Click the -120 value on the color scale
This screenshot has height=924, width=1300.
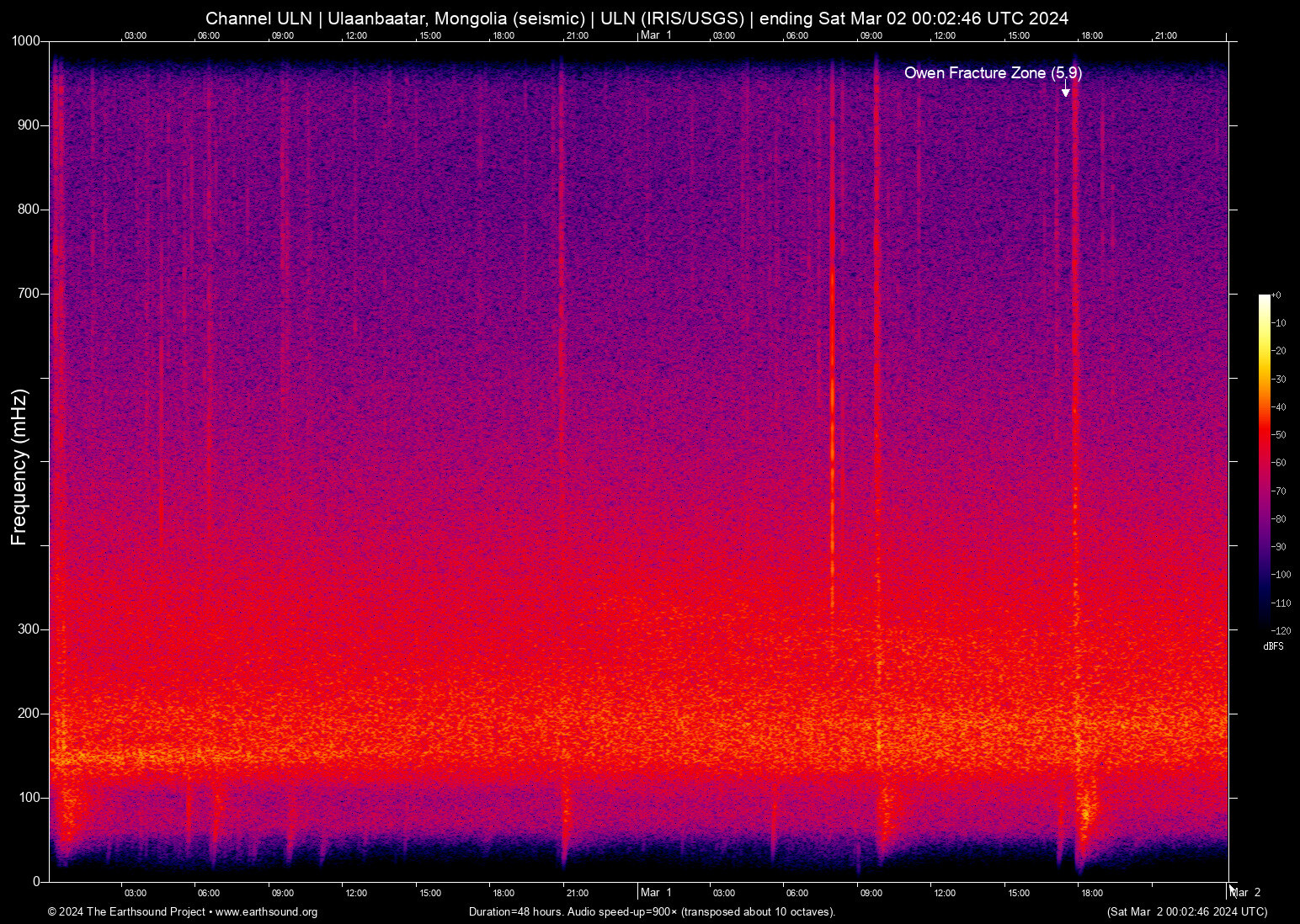coord(1281,630)
